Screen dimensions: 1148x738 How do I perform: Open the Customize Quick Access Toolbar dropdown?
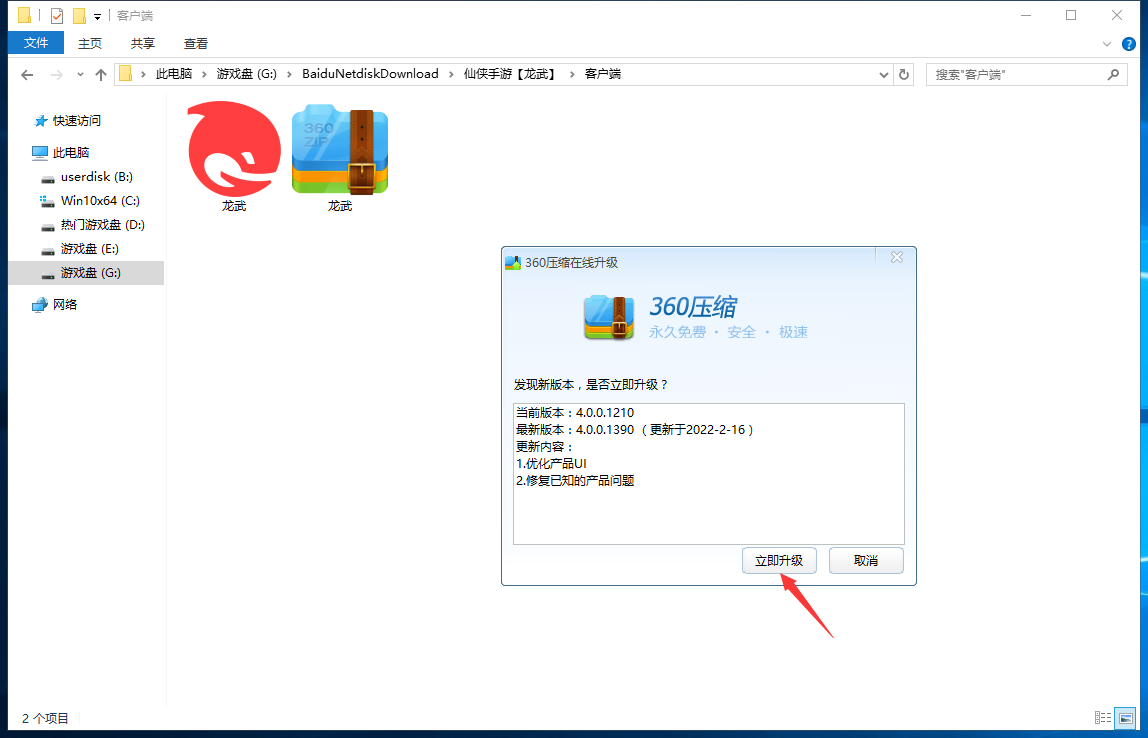click(97, 16)
